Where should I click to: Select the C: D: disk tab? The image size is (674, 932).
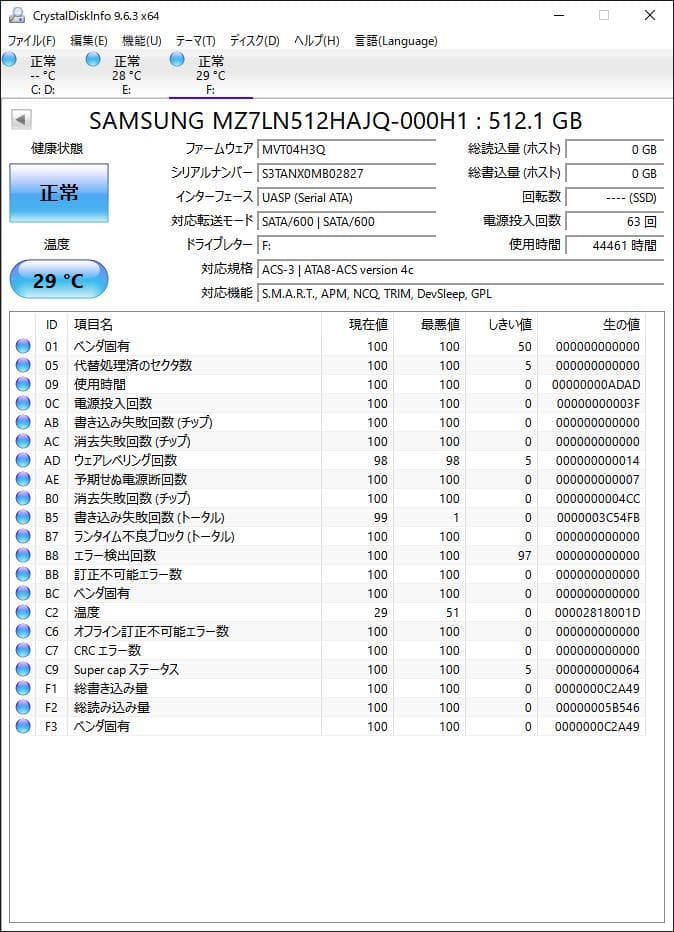[43, 75]
